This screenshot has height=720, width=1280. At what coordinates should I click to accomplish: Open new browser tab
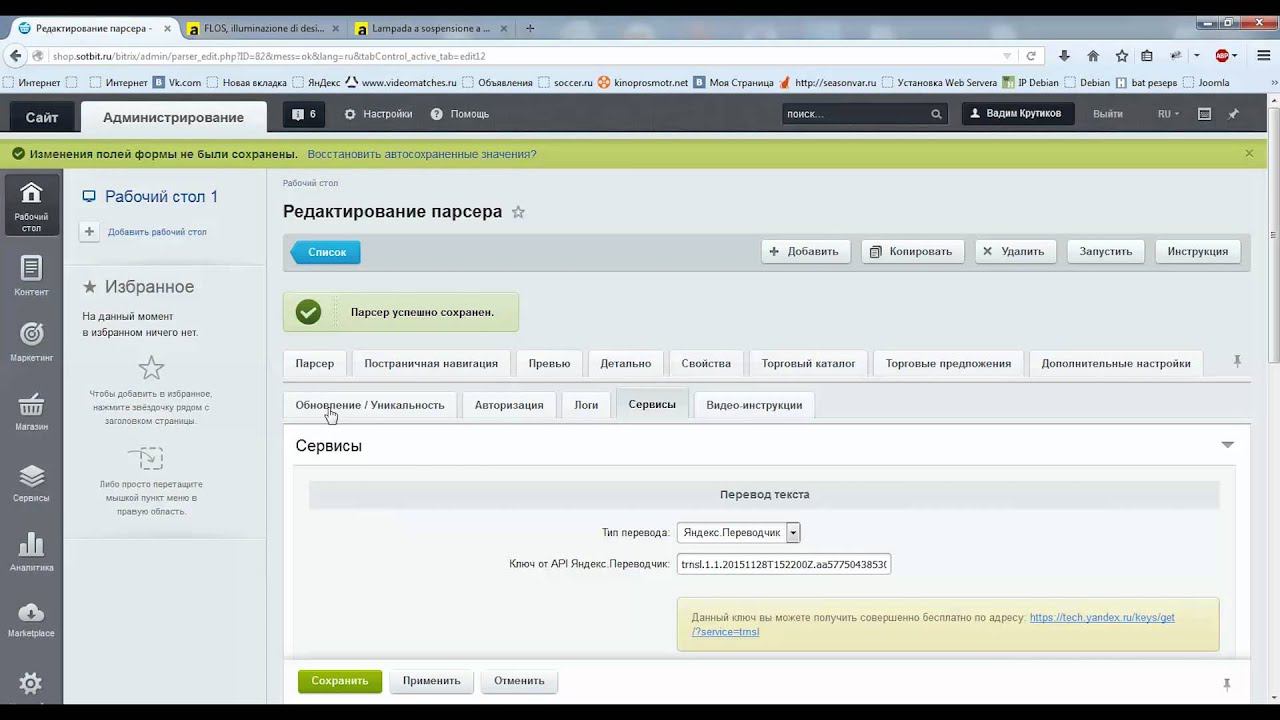[x=530, y=28]
